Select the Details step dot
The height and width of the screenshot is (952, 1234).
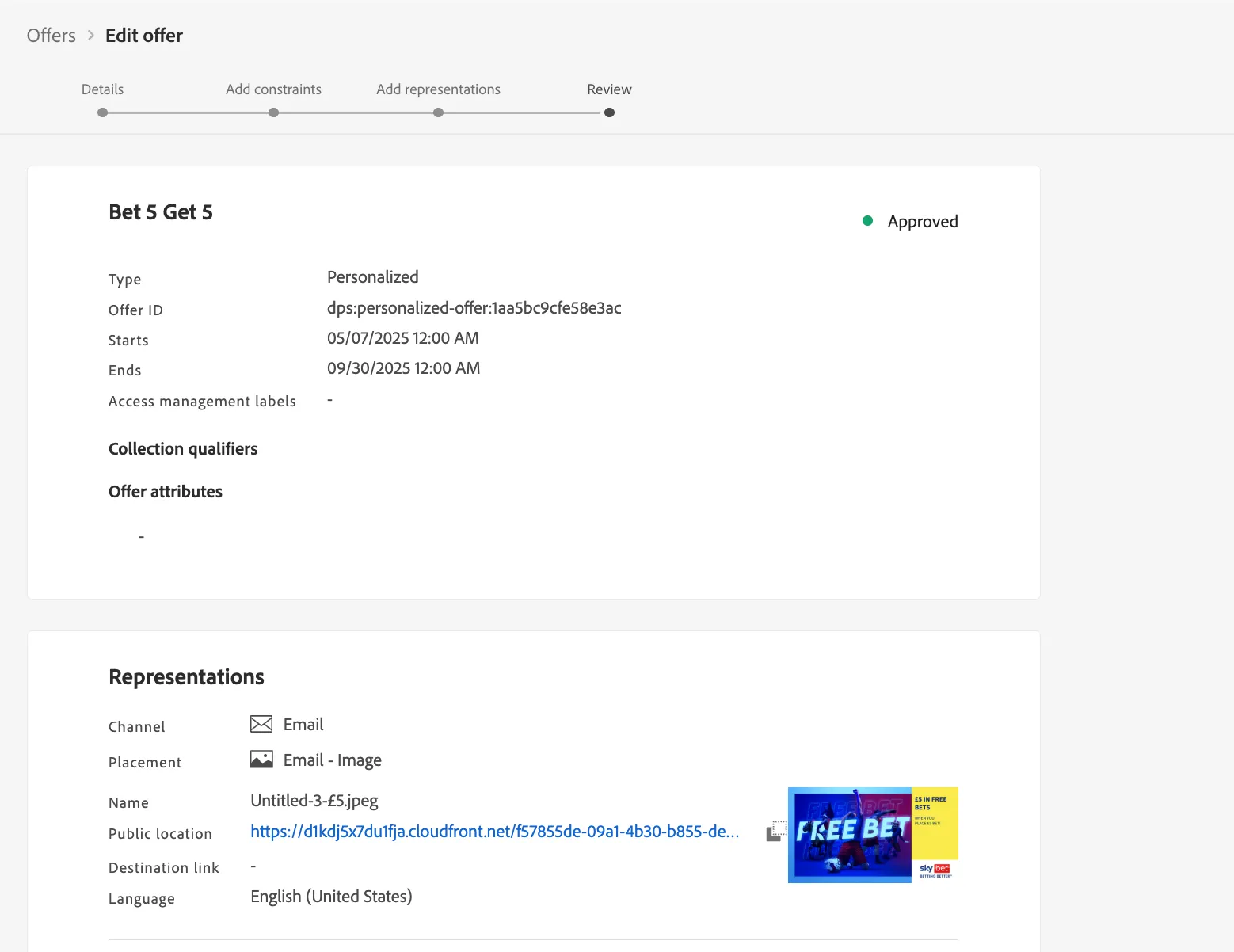tap(102, 112)
